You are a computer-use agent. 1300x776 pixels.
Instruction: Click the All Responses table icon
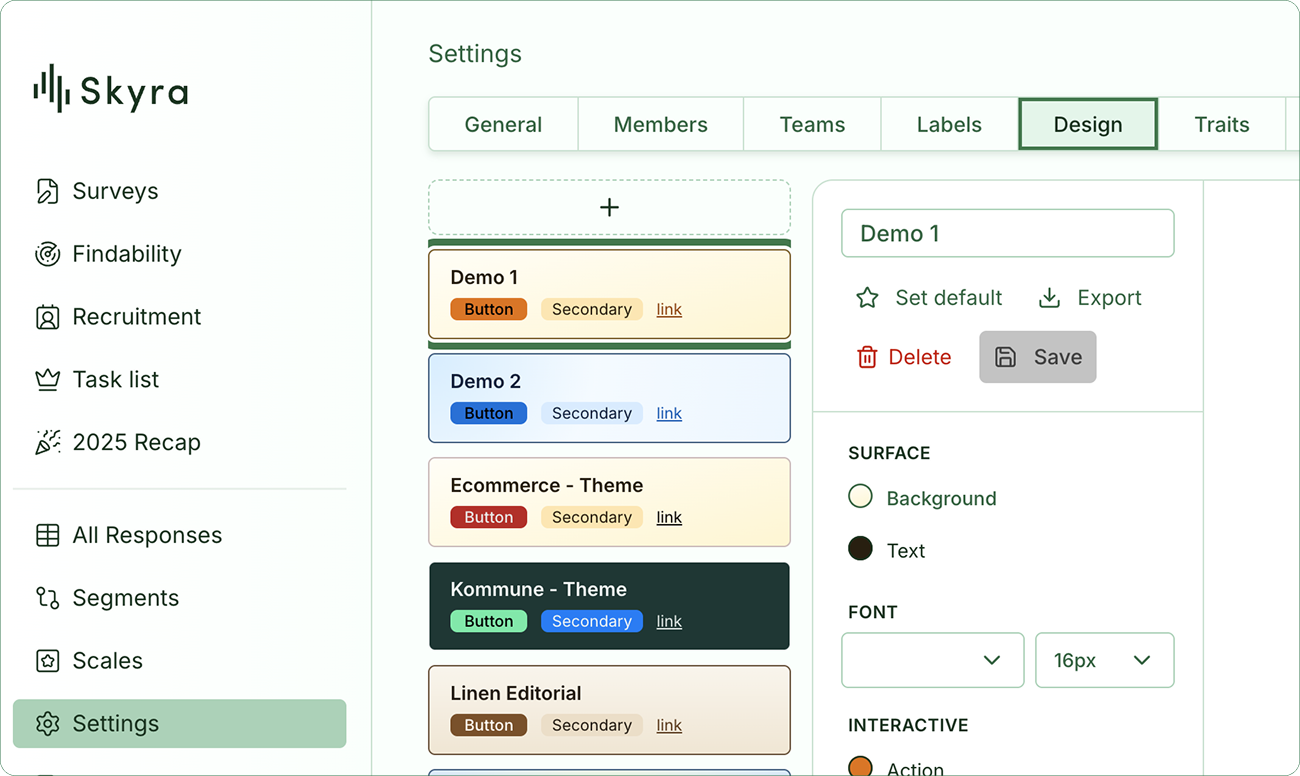[x=47, y=535]
